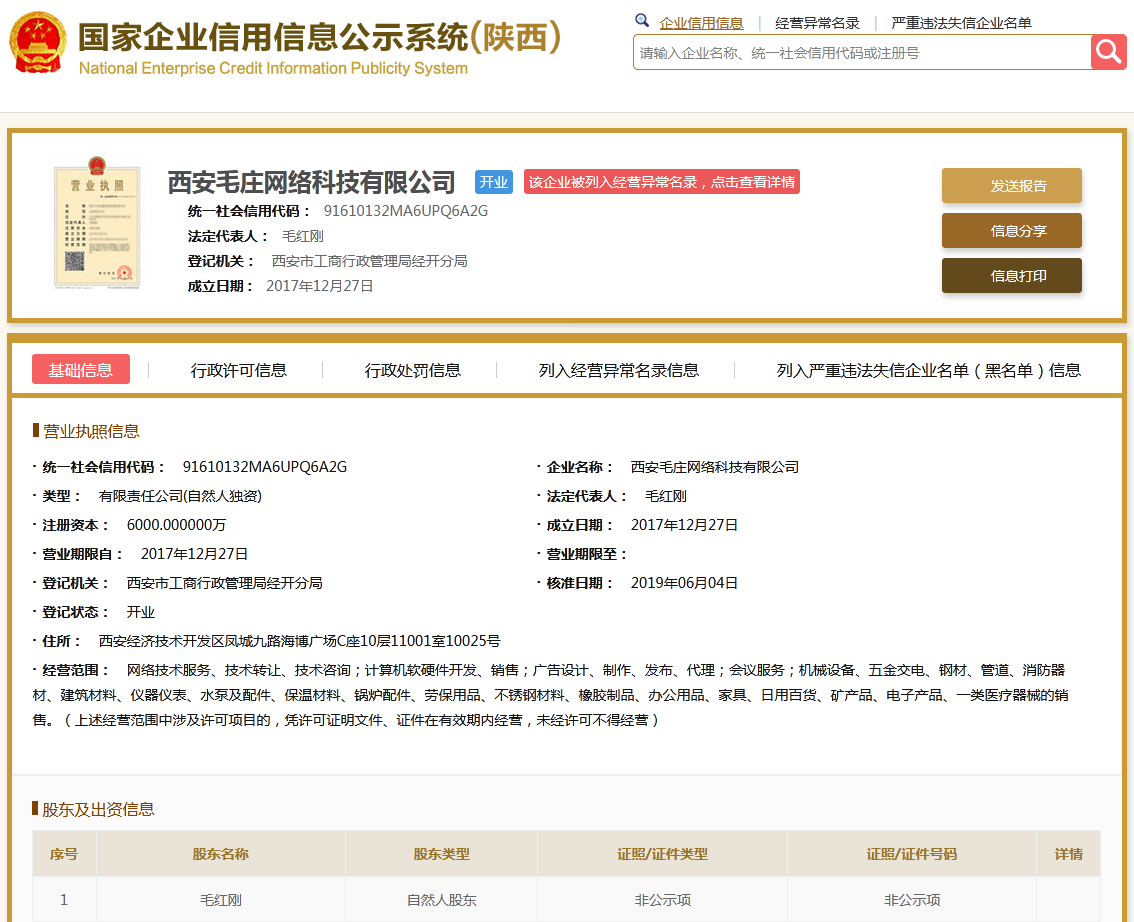Open the business license thumbnail image
This screenshot has height=922, width=1134.
point(97,227)
